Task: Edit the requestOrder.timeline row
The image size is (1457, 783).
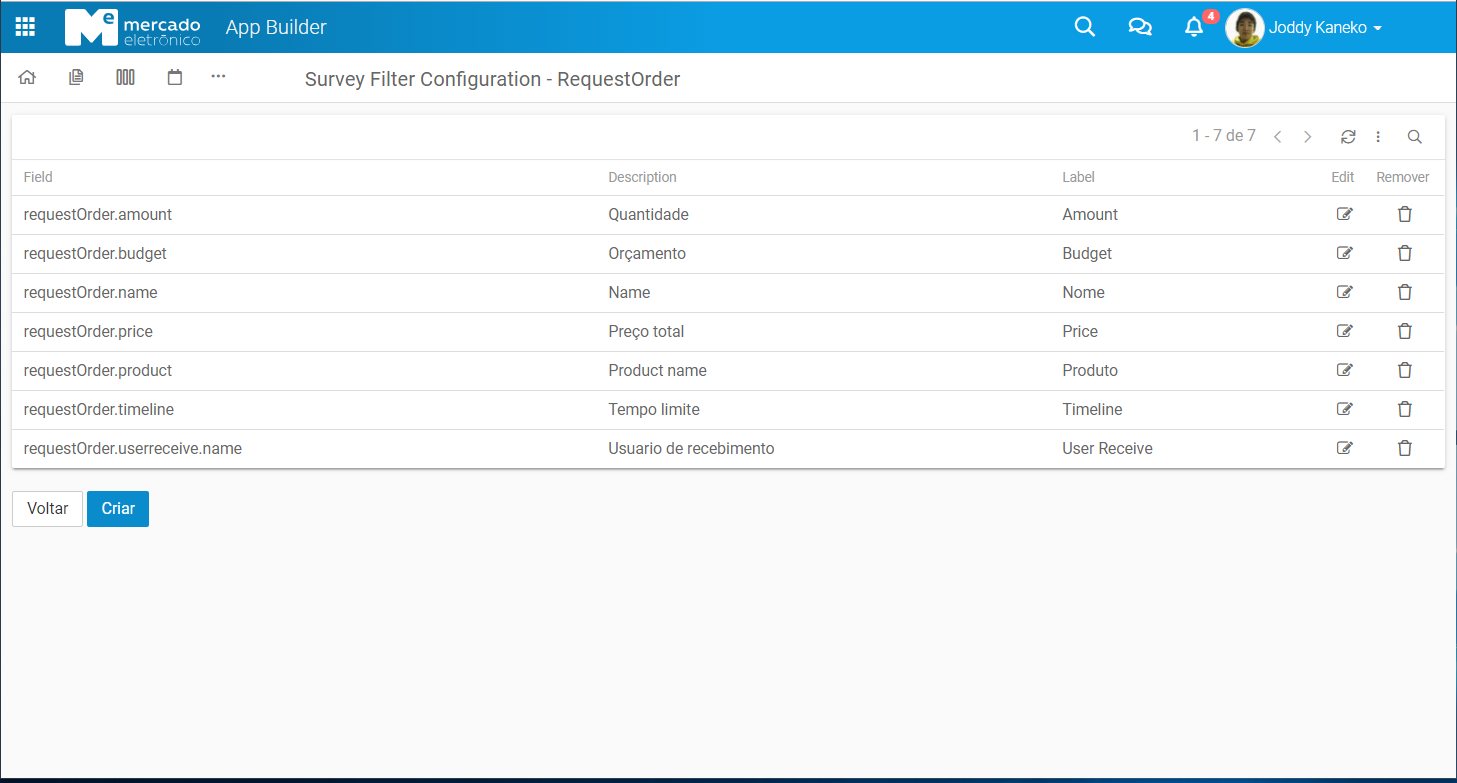Action: pyautogui.click(x=1344, y=409)
